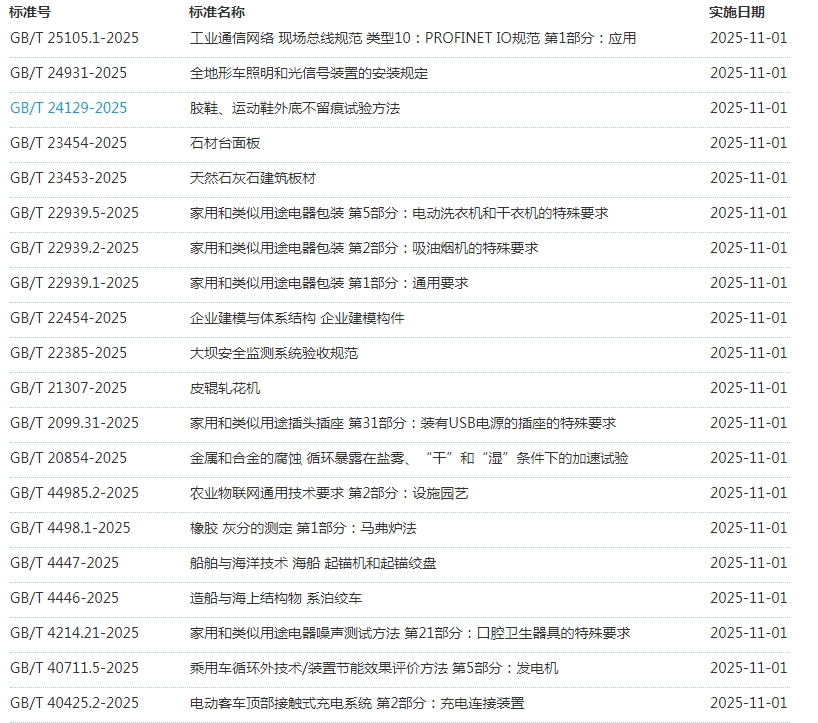Image resolution: width=818 pixels, height=723 pixels.
Task: Click on GB/T 22385-2025
Action: point(69,353)
